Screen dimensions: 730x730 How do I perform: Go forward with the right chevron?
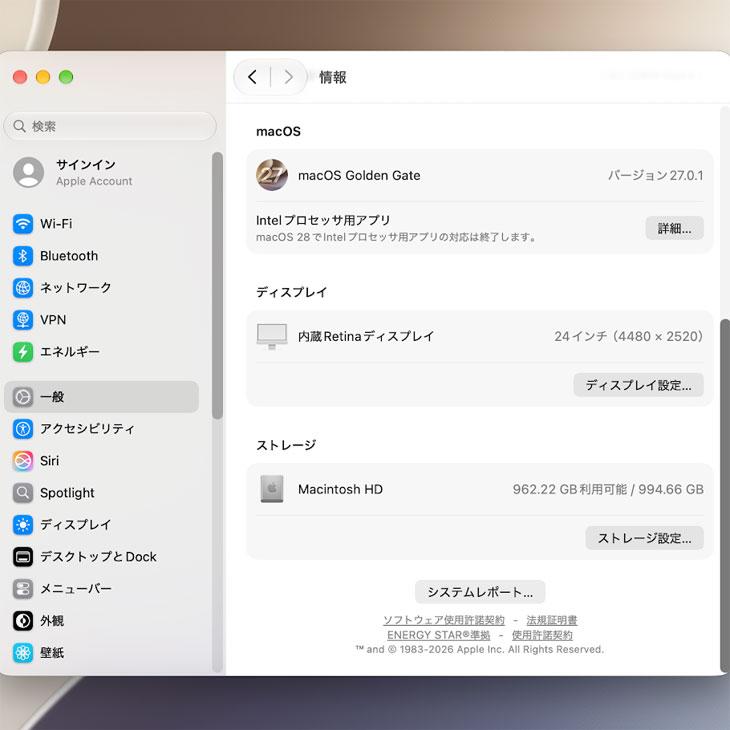pyautogui.click(x=289, y=77)
